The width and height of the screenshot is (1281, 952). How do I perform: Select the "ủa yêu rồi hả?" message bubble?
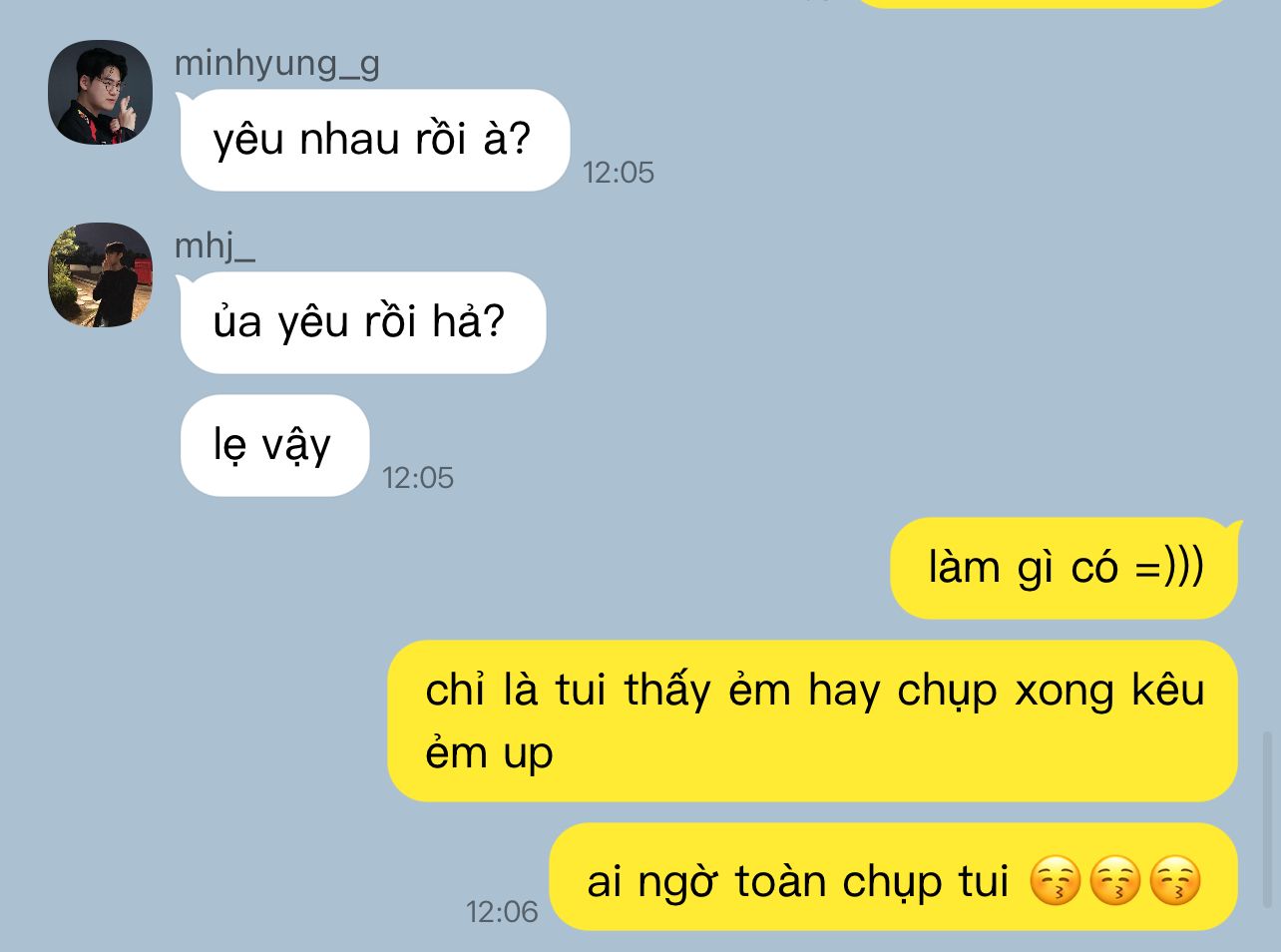[362, 322]
